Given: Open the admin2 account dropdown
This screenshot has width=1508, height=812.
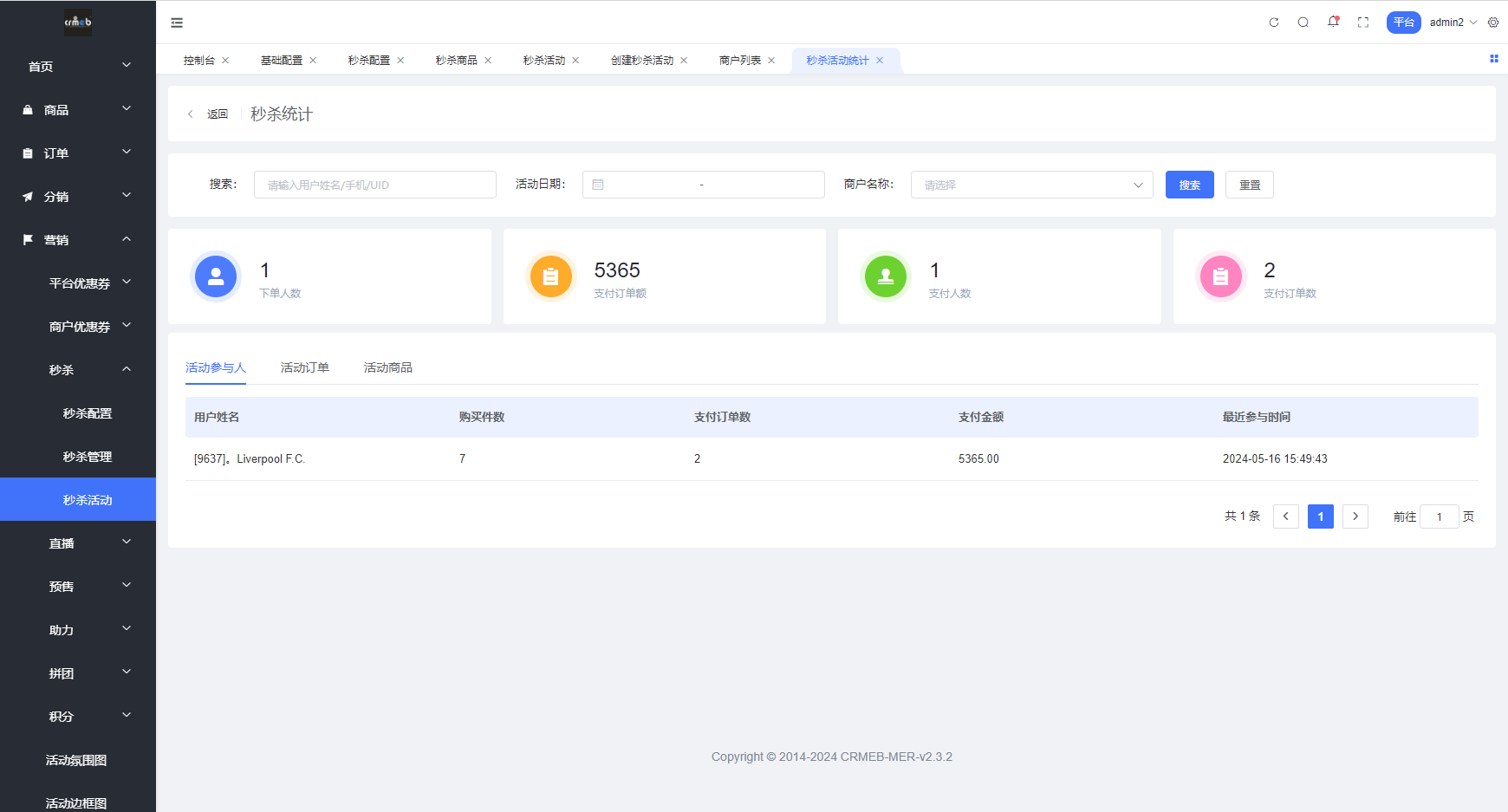Looking at the screenshot, I should [1453, 23].
